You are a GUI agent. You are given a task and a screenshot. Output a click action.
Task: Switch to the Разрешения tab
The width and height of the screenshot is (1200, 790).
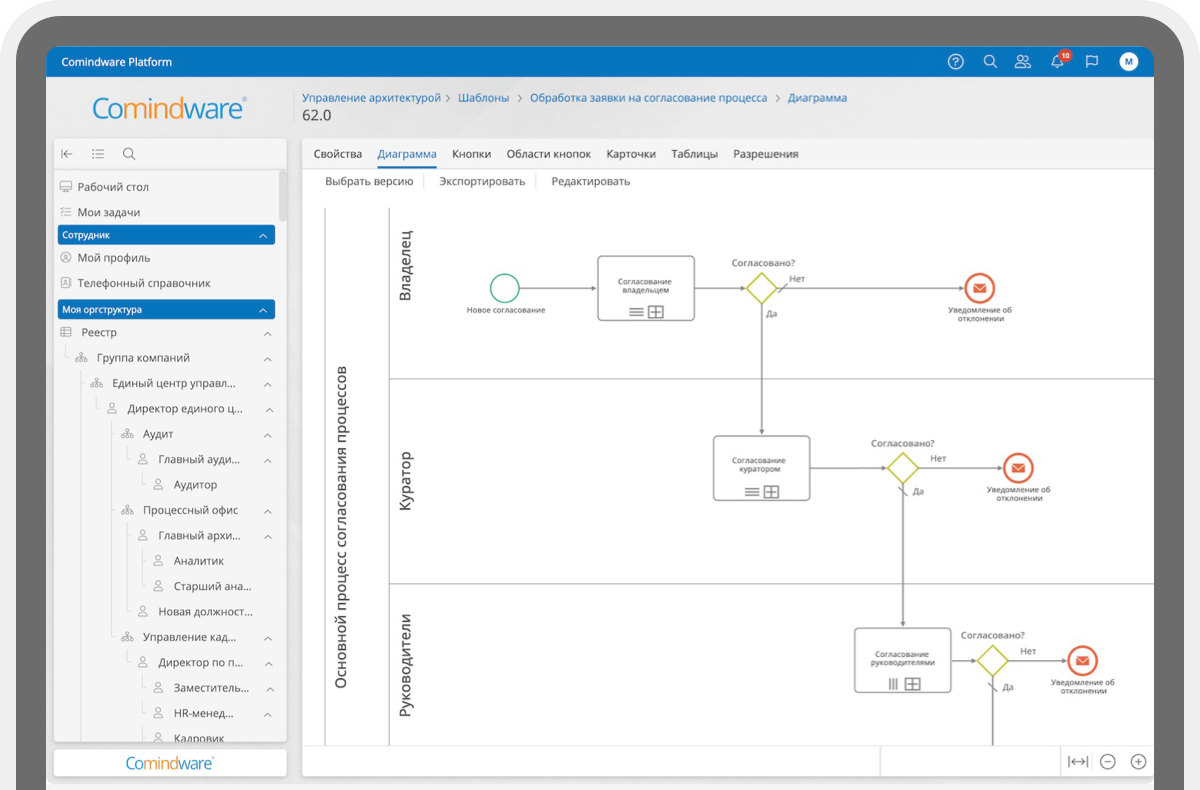tap(765, 154)
